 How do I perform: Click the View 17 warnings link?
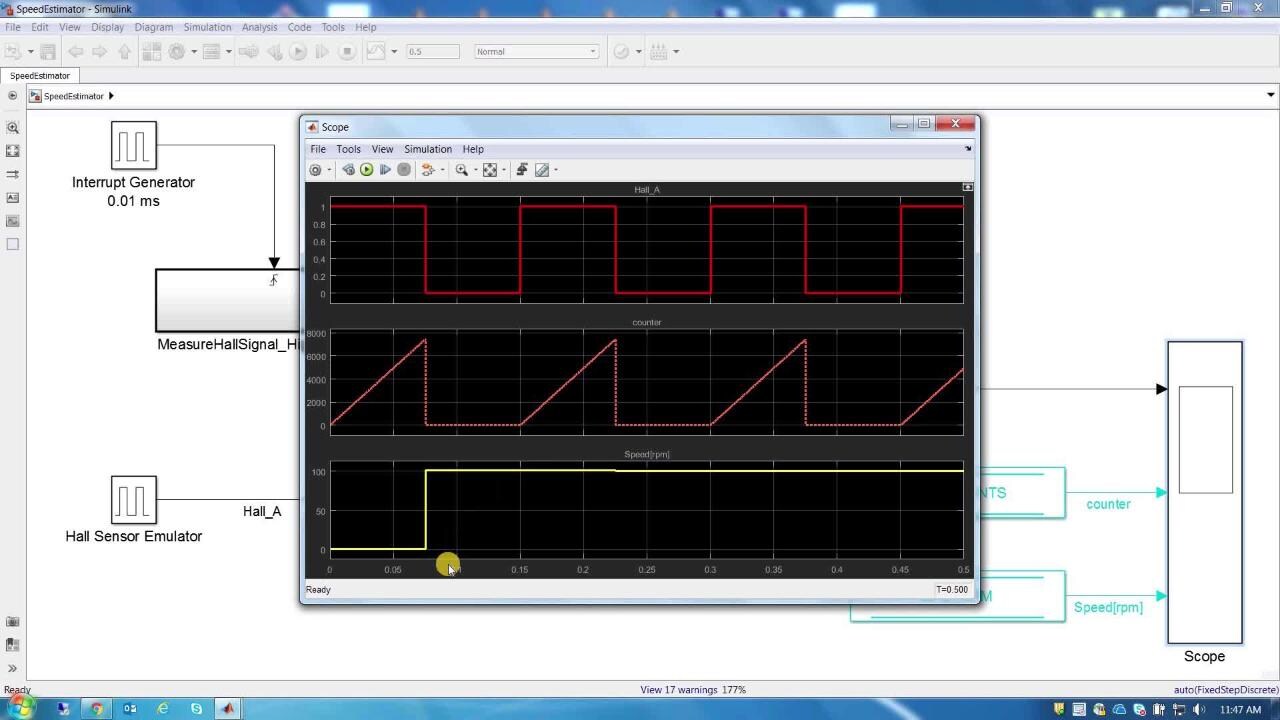(677, 690)
